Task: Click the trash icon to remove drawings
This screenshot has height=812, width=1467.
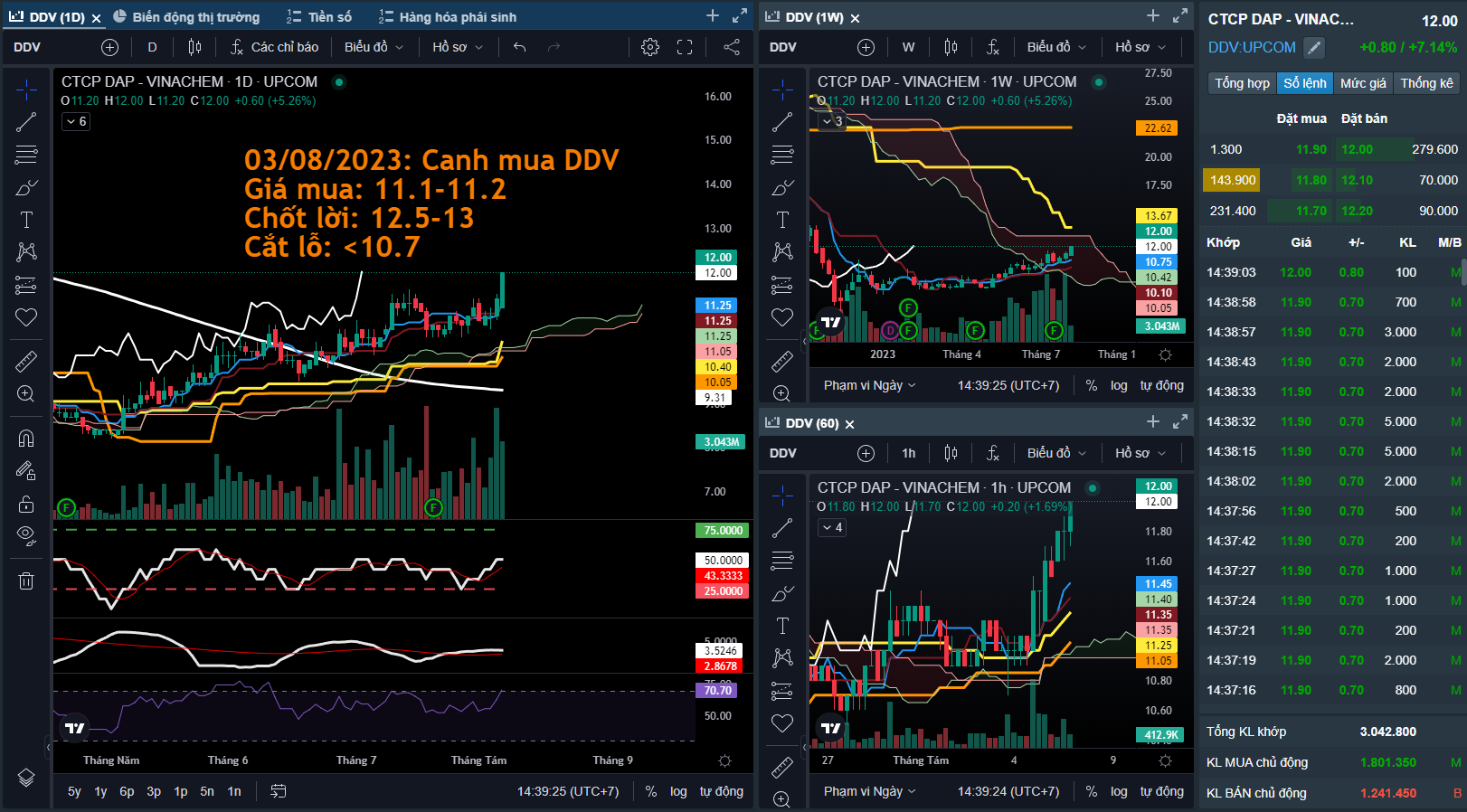Action: [26, 581]
